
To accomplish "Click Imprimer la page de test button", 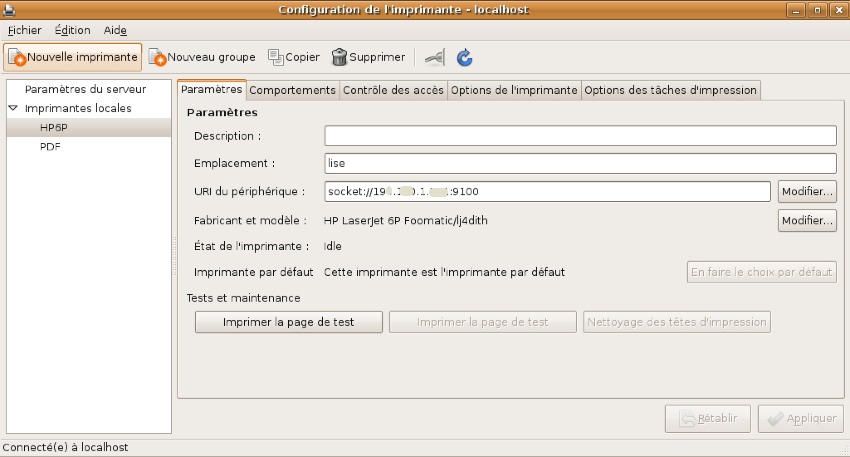I will 288,322.
